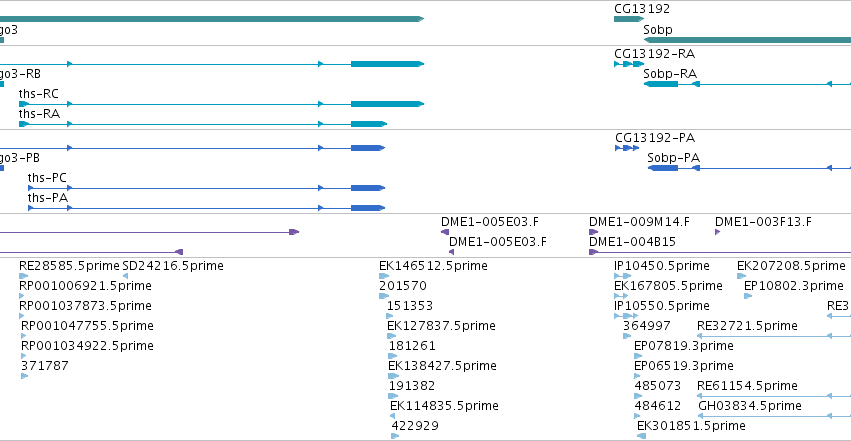Viewport: 851px width, 441px height.
Task: Select the CG13192-PA protein label
Action: tap(655, 138)
